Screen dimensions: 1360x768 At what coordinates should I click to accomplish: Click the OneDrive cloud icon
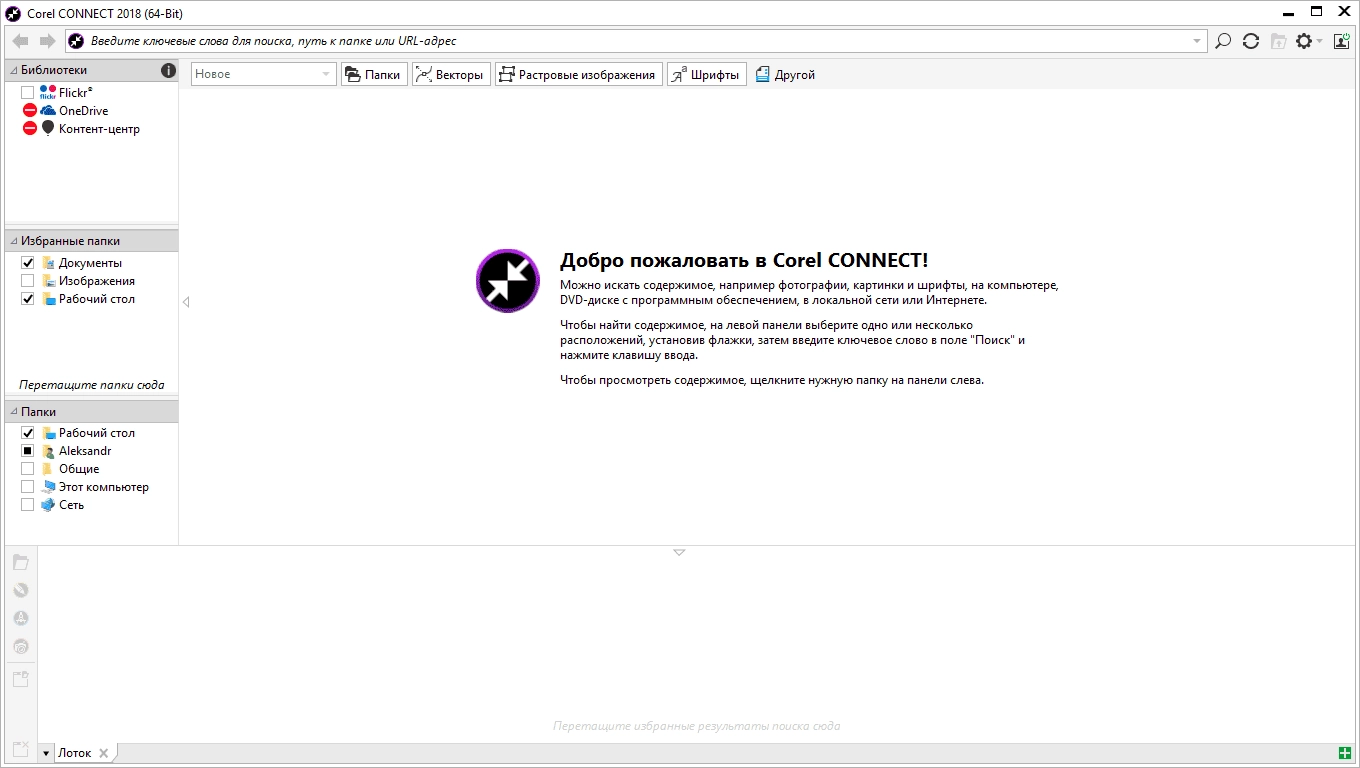48,110
